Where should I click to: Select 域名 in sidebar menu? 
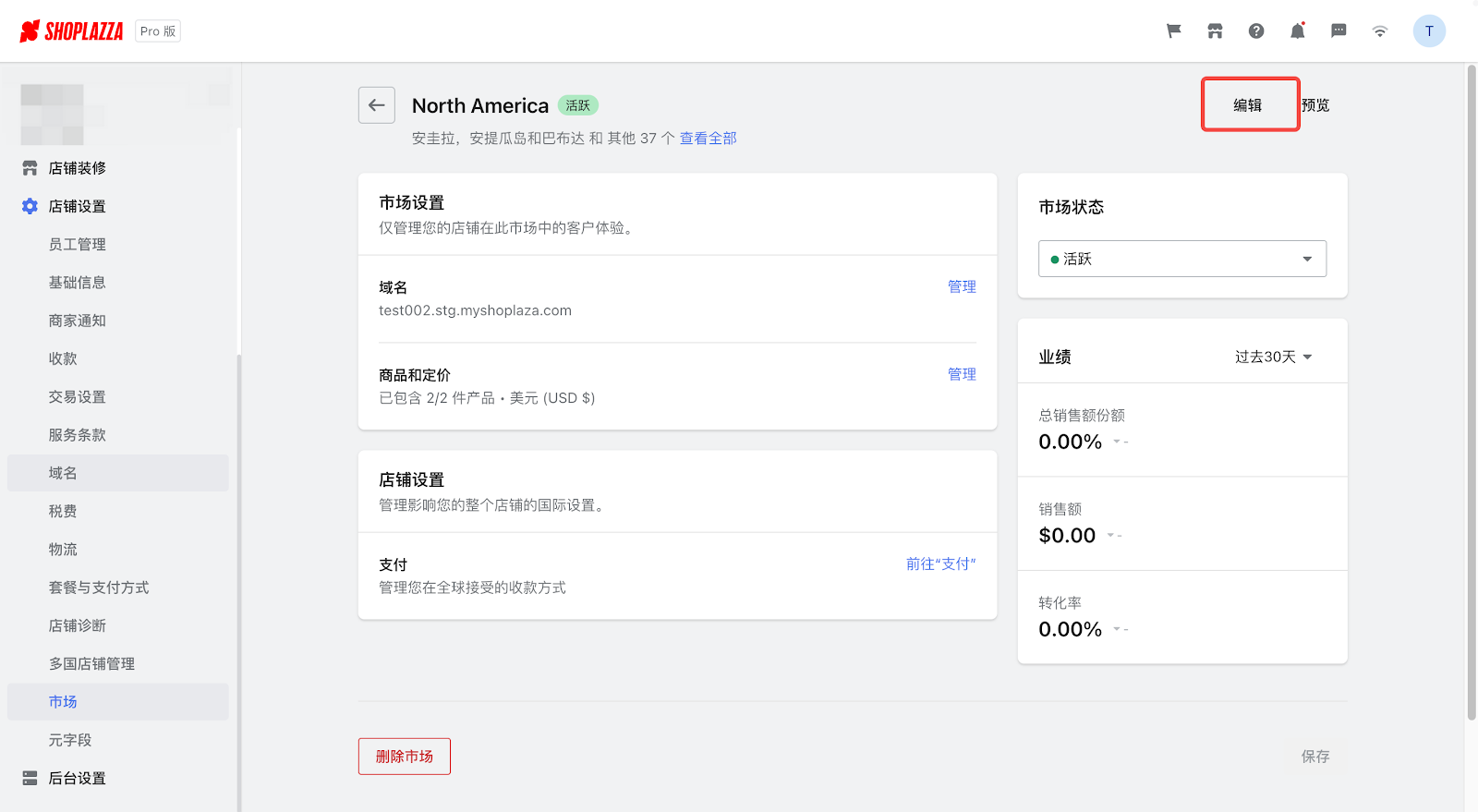[118, 473]
